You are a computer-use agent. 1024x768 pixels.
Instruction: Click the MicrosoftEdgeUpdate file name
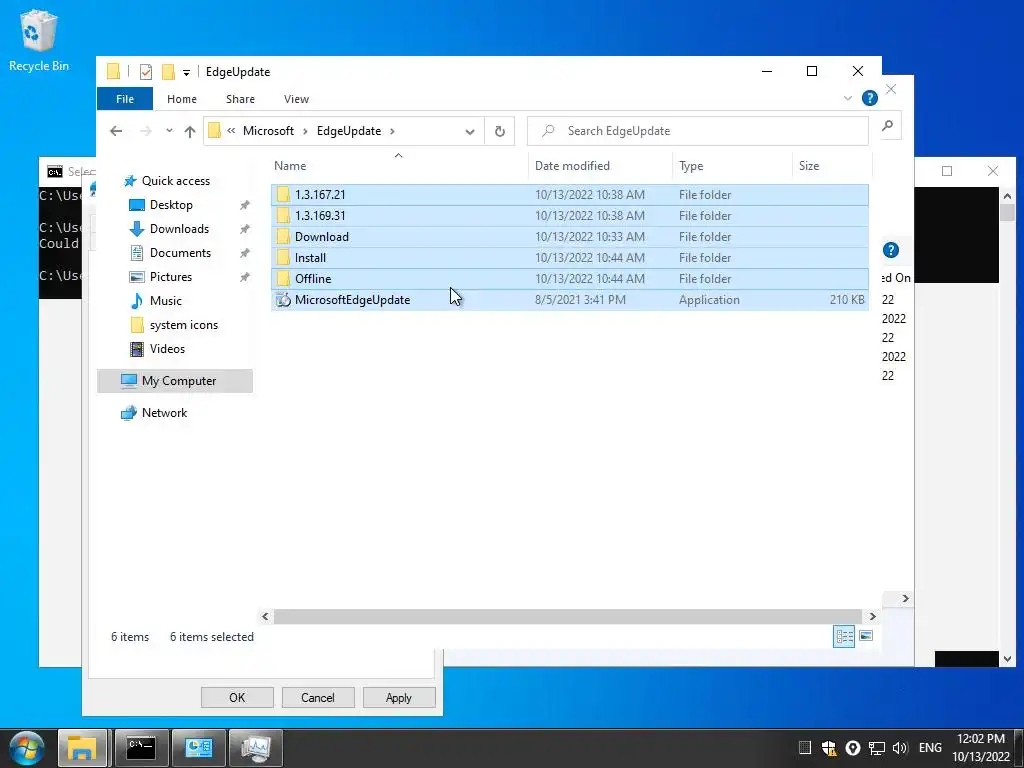pos(353,300)
